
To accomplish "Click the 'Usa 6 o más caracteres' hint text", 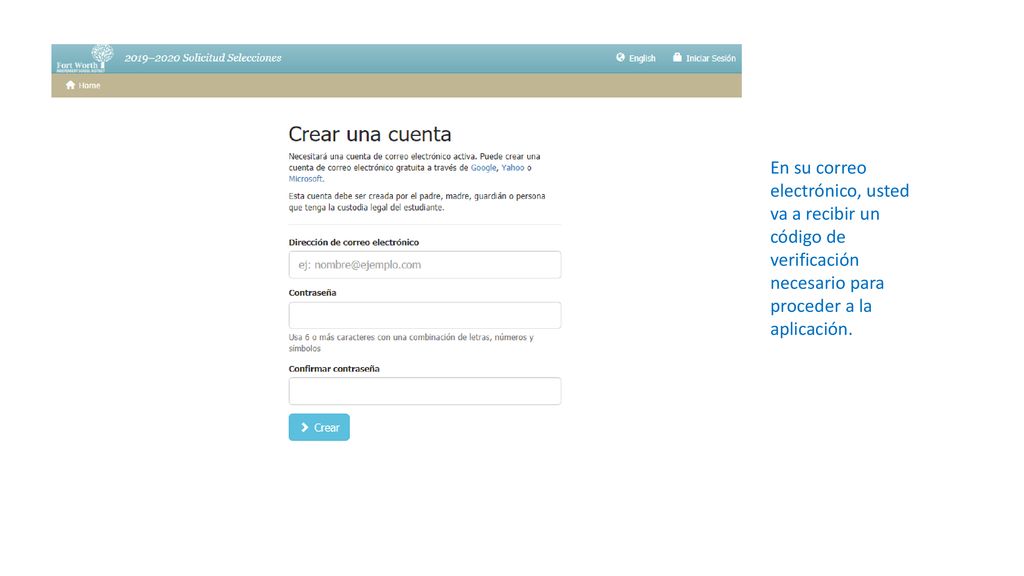I will pos(411,343).
